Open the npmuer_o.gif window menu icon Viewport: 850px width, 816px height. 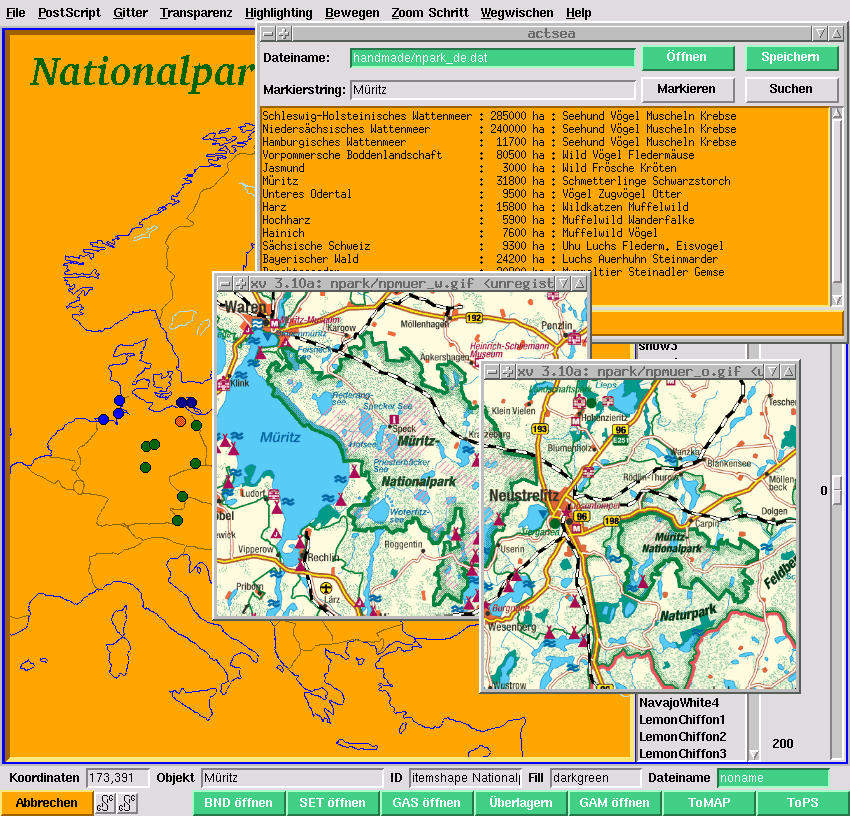pos(491,371)
